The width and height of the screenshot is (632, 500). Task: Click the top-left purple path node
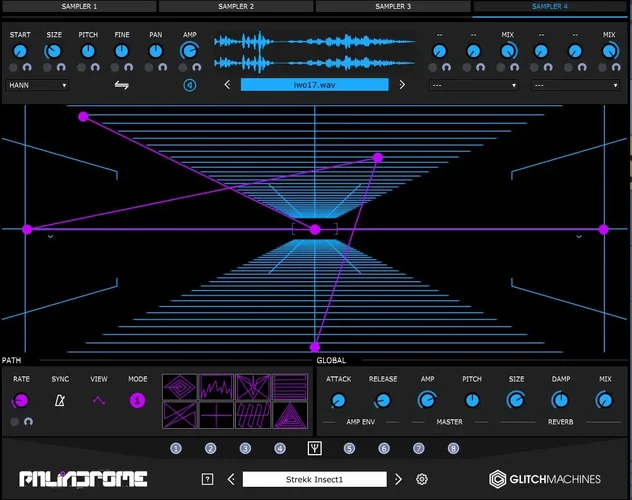pos(83,117)
